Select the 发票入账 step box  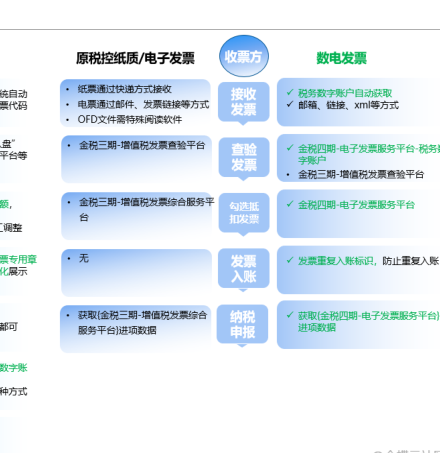[244, 268]
